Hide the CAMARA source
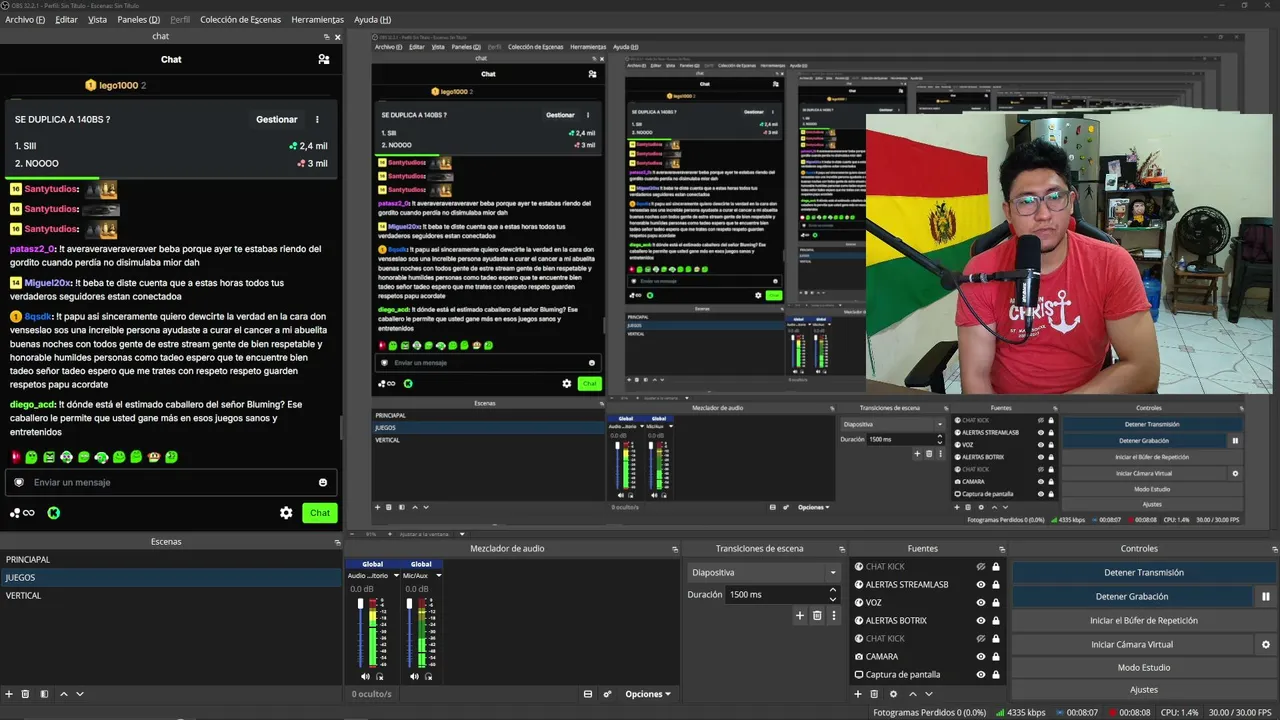The width and height of the screenshot is (1280, 720). 981,657
